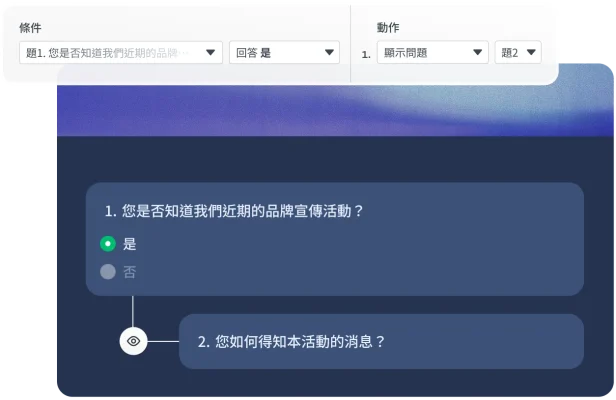
Task: Click the 是 answer label text
Action: pyautogui.click(x=130, y=244)
